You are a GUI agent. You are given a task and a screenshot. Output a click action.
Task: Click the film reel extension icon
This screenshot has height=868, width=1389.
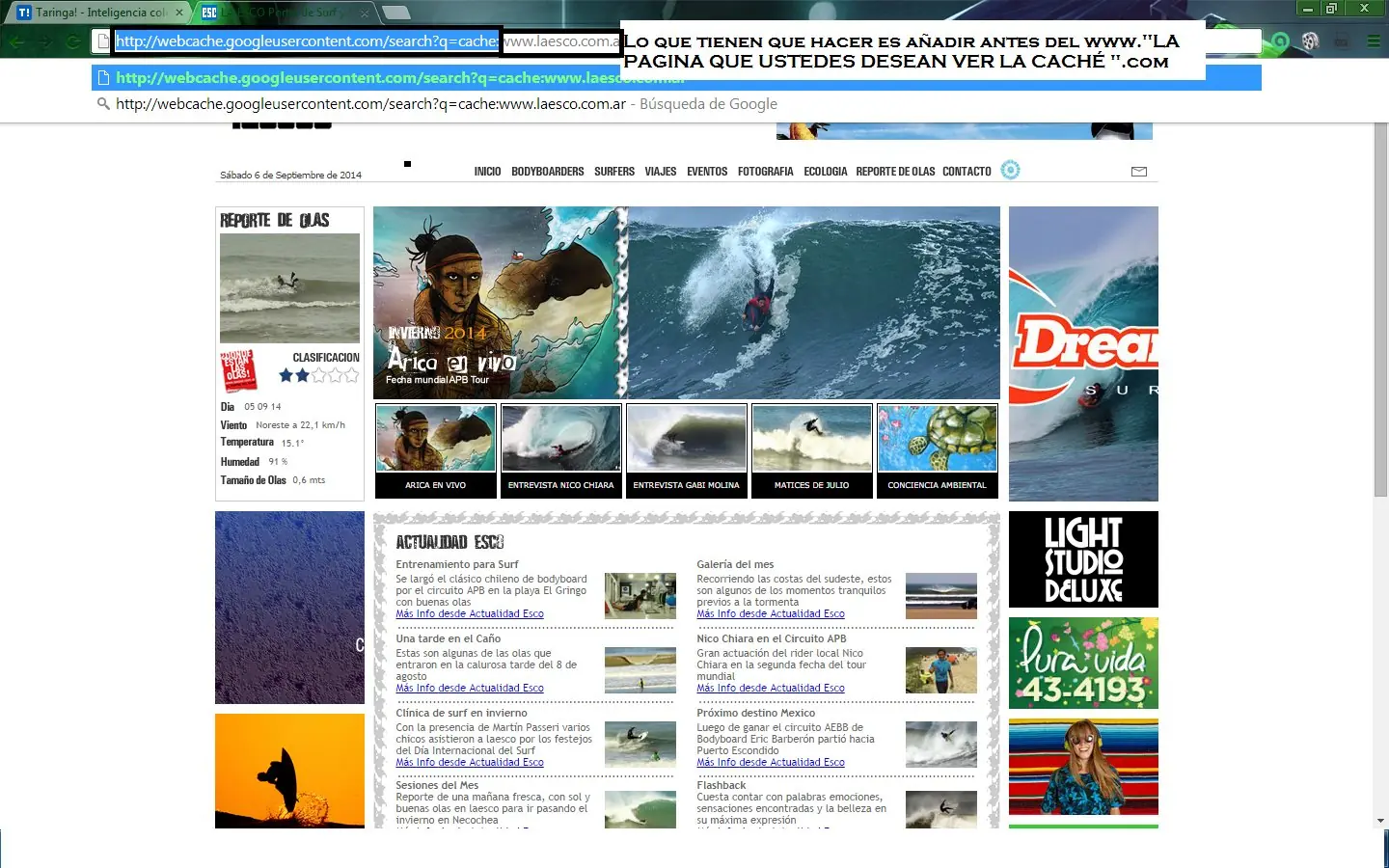point(1310,41)
